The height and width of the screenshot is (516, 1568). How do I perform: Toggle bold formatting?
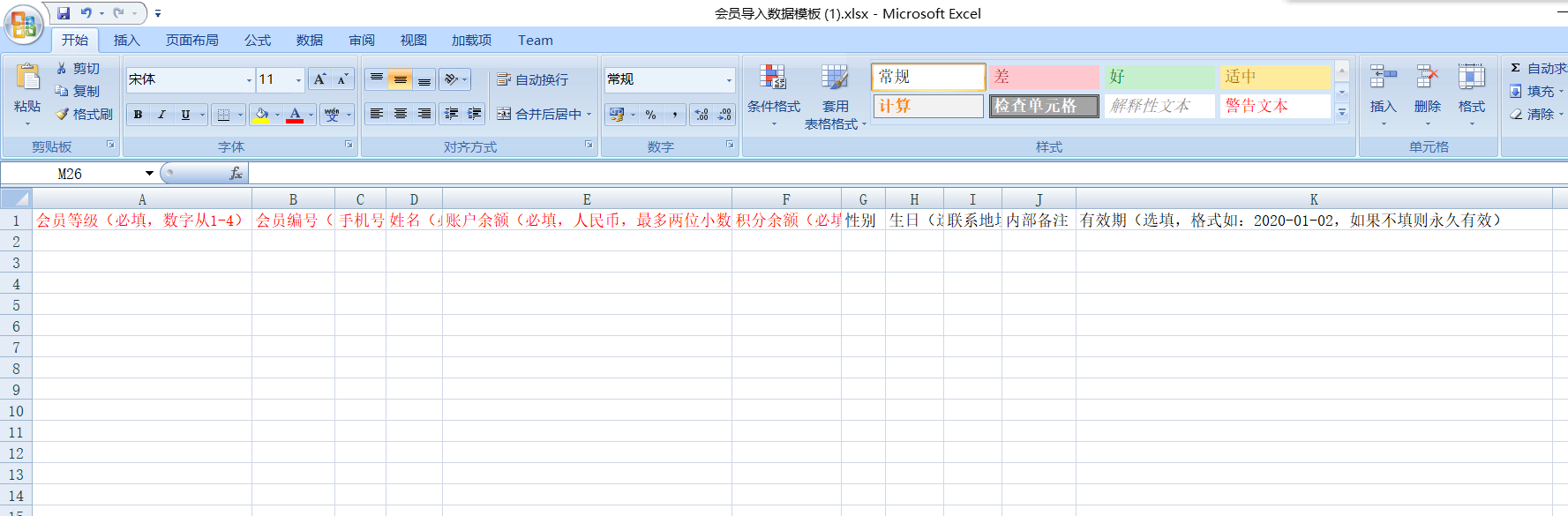pos(138,115)
